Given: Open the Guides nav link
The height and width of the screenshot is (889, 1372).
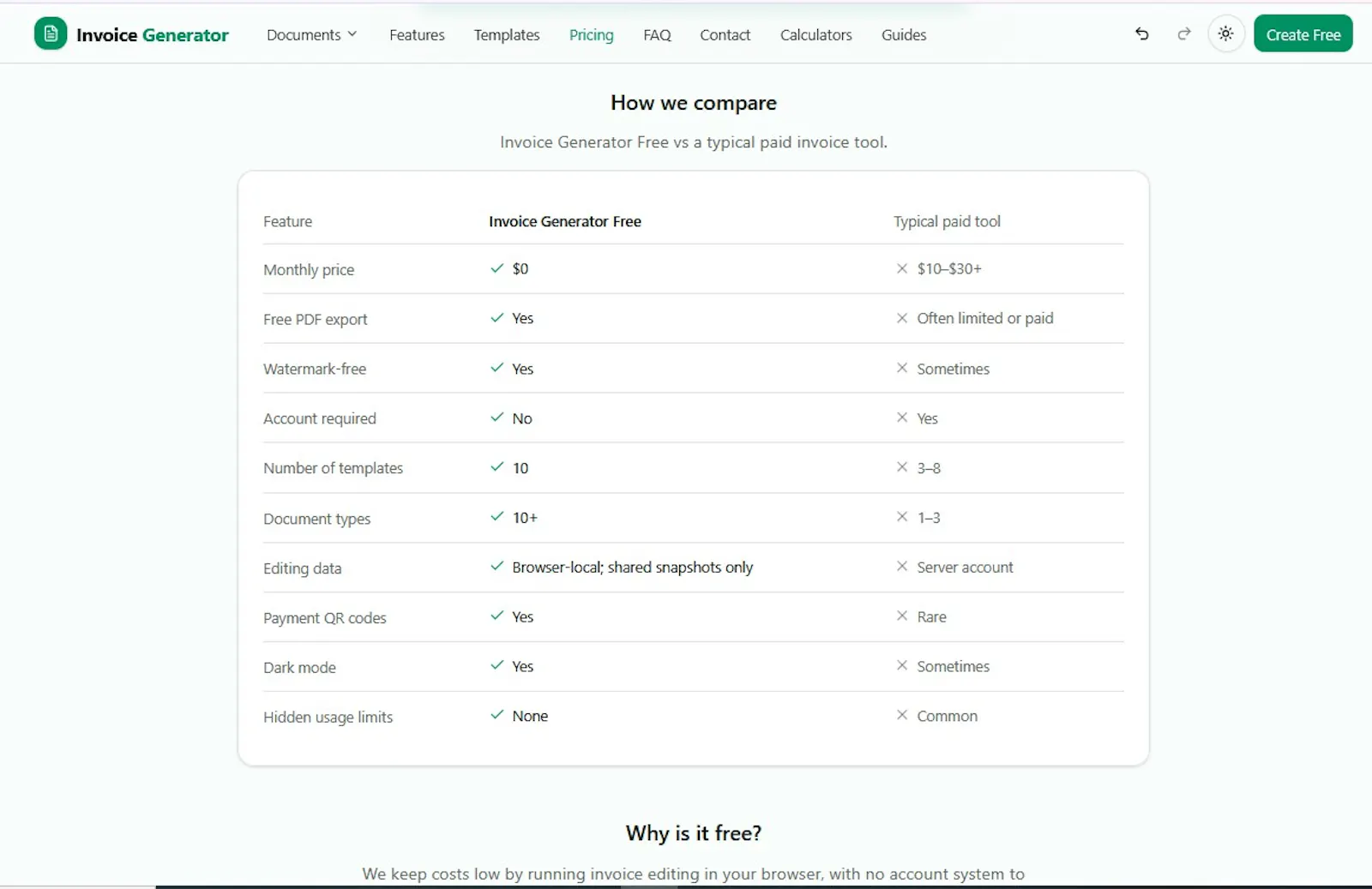Looking at the screenshot, I should tap(904, 35).
